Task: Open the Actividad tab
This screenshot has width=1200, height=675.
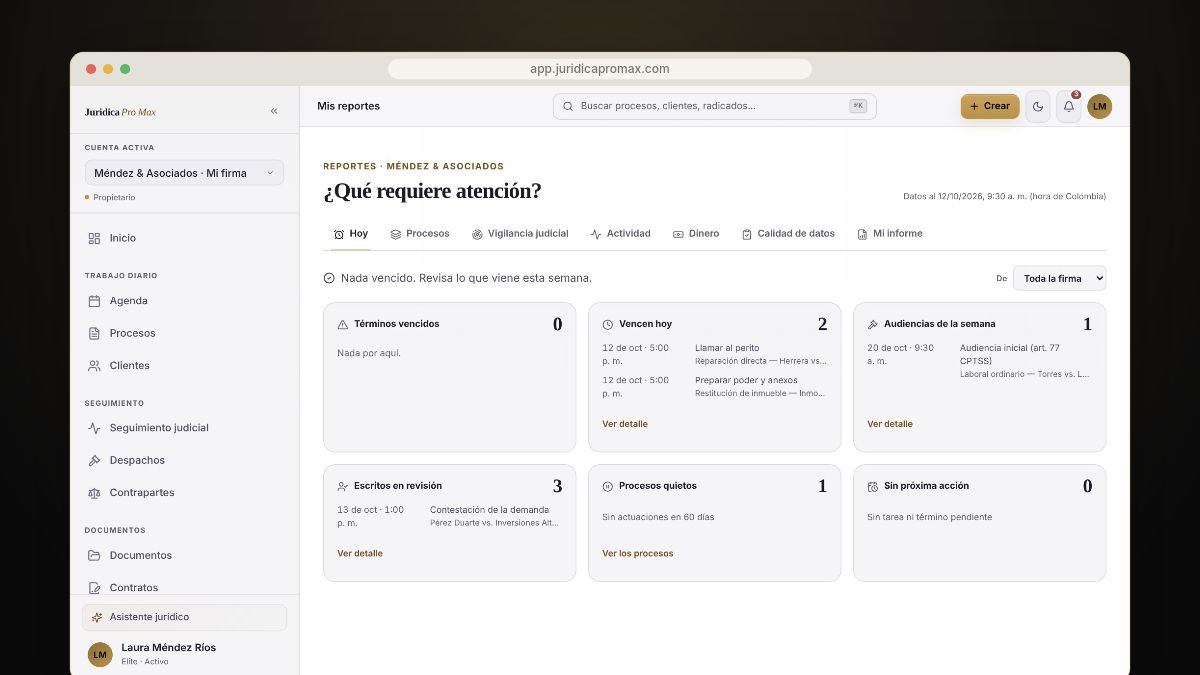Action: (620, 234)
